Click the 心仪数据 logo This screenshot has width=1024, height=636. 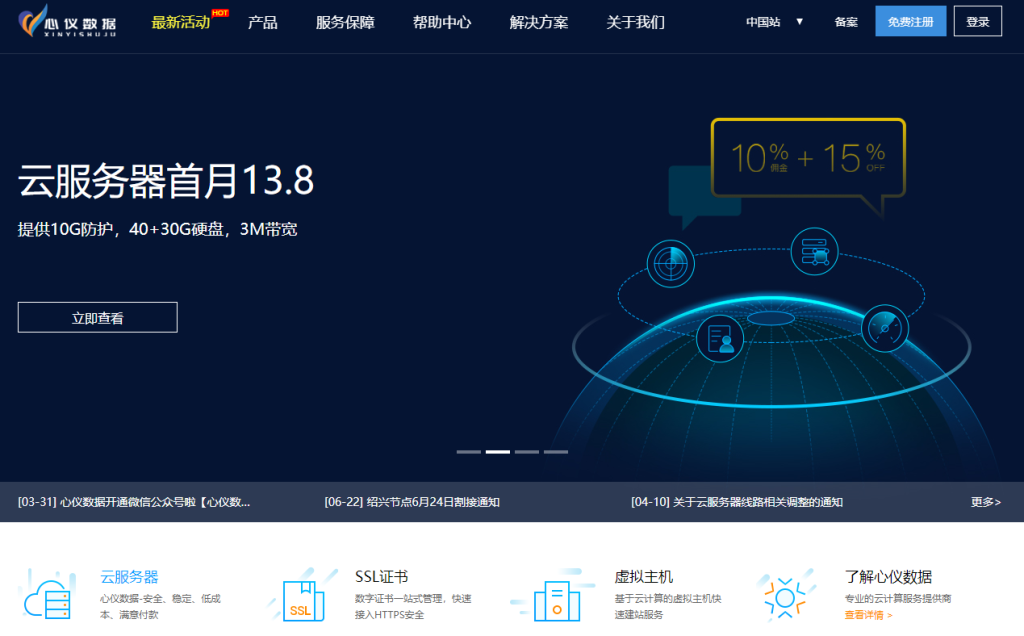point(67,21)
